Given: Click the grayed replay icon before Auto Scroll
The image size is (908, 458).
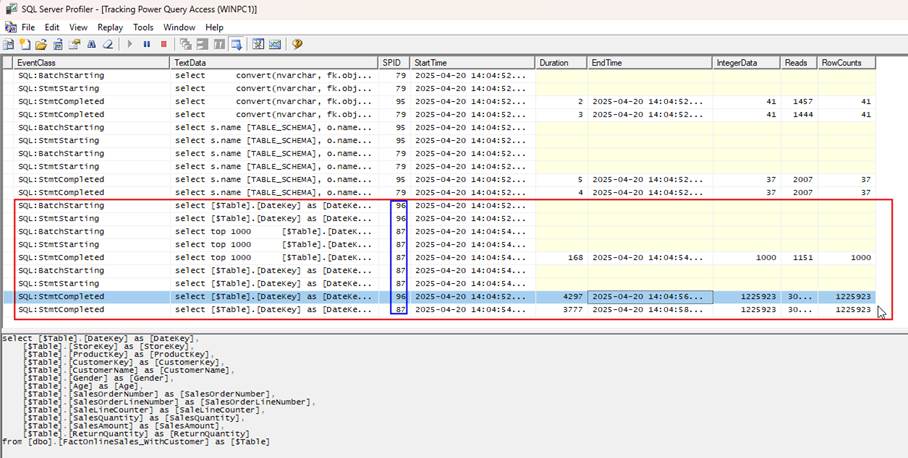Looking at the screenshot, I should (x=219, y=44).
